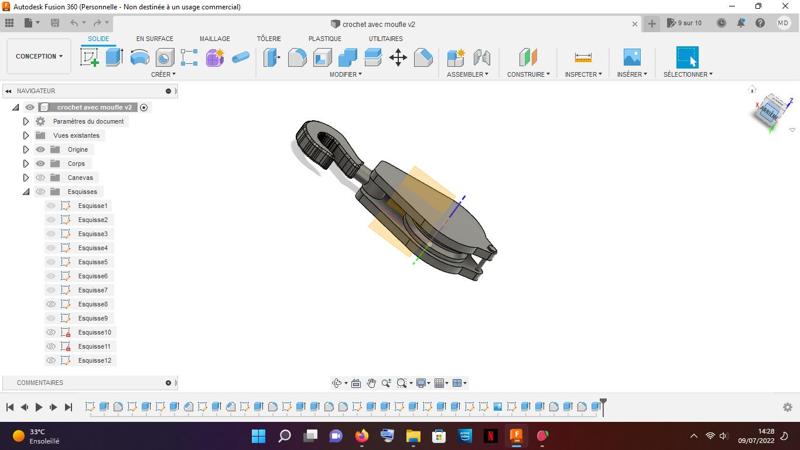This screenshot has height=450, width=800.
Task: Switch to the TÔLERIE tab
Action: (x=268, y=39)
